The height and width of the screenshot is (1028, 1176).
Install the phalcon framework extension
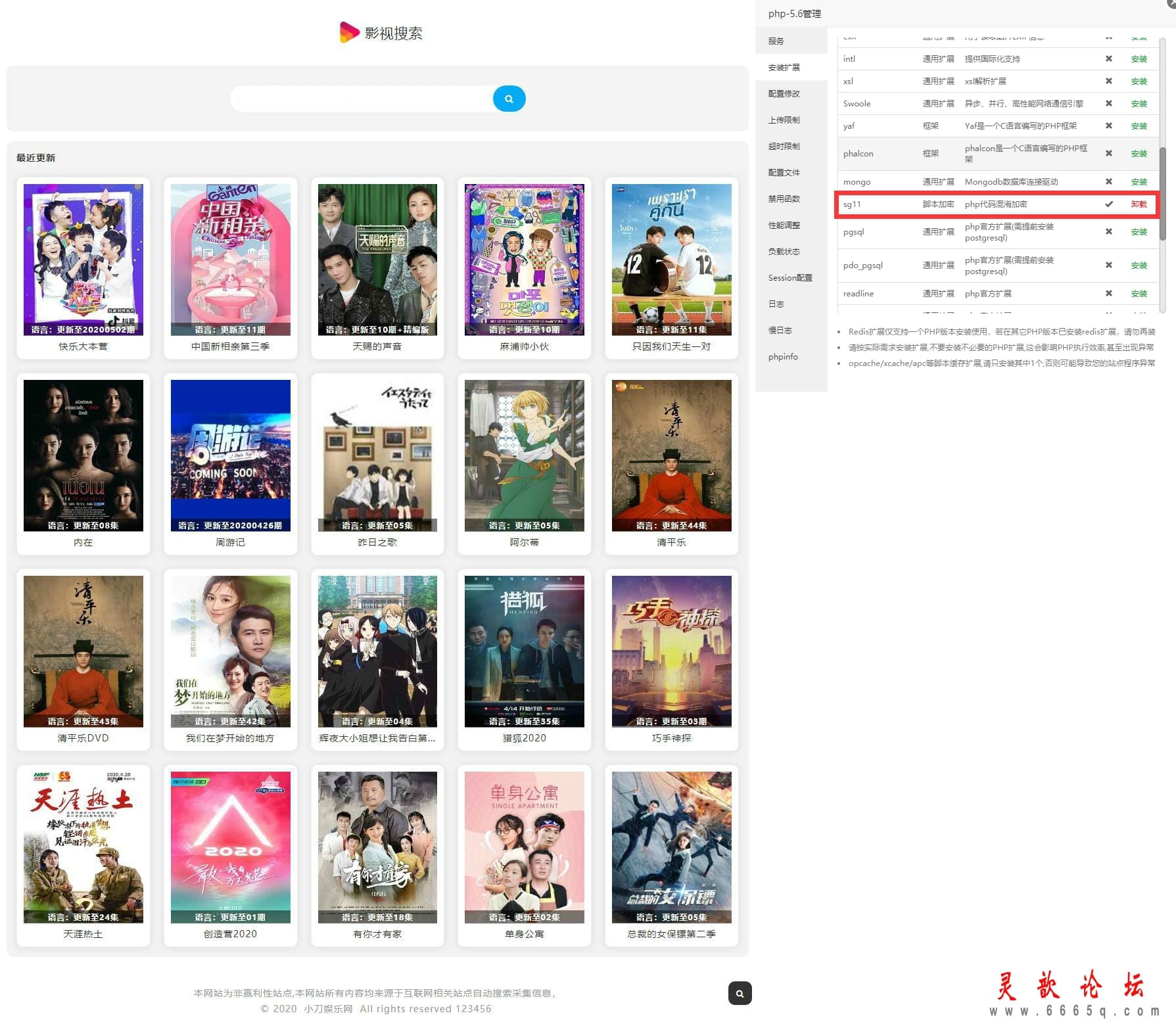pyautogui.click(x=1139, y=154)
